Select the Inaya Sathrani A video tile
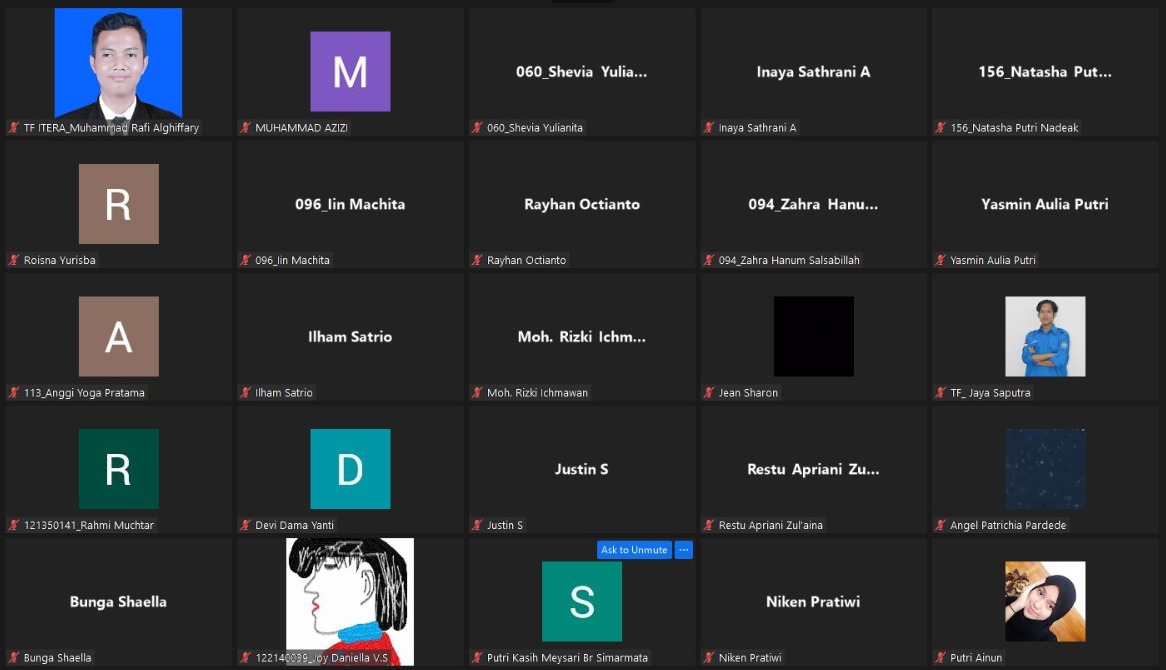This screenshot has height=670, width=1166. pos(813,72)
